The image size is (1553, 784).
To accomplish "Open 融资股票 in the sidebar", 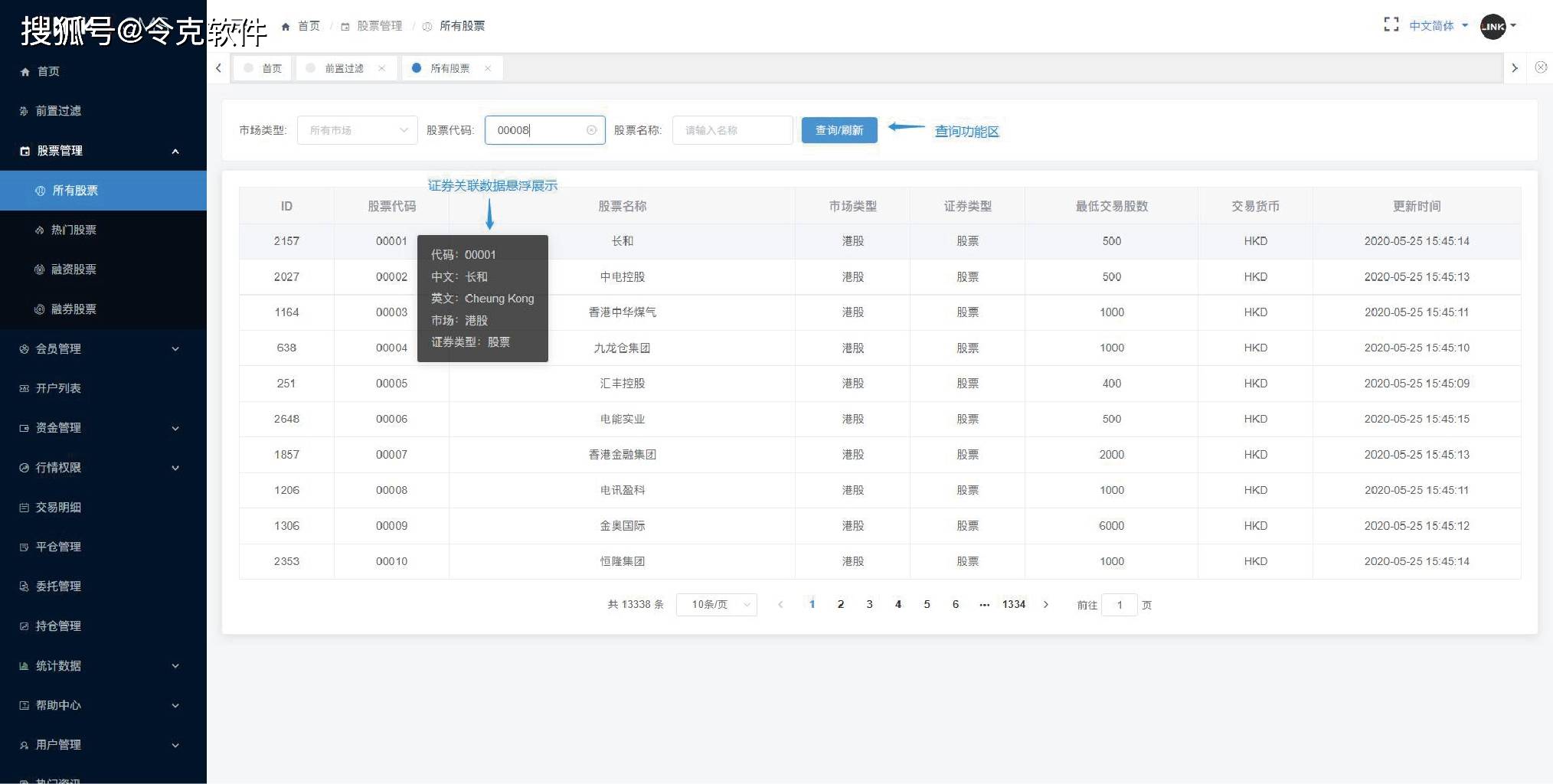I will pyautogui.click(x=103, y=269).
